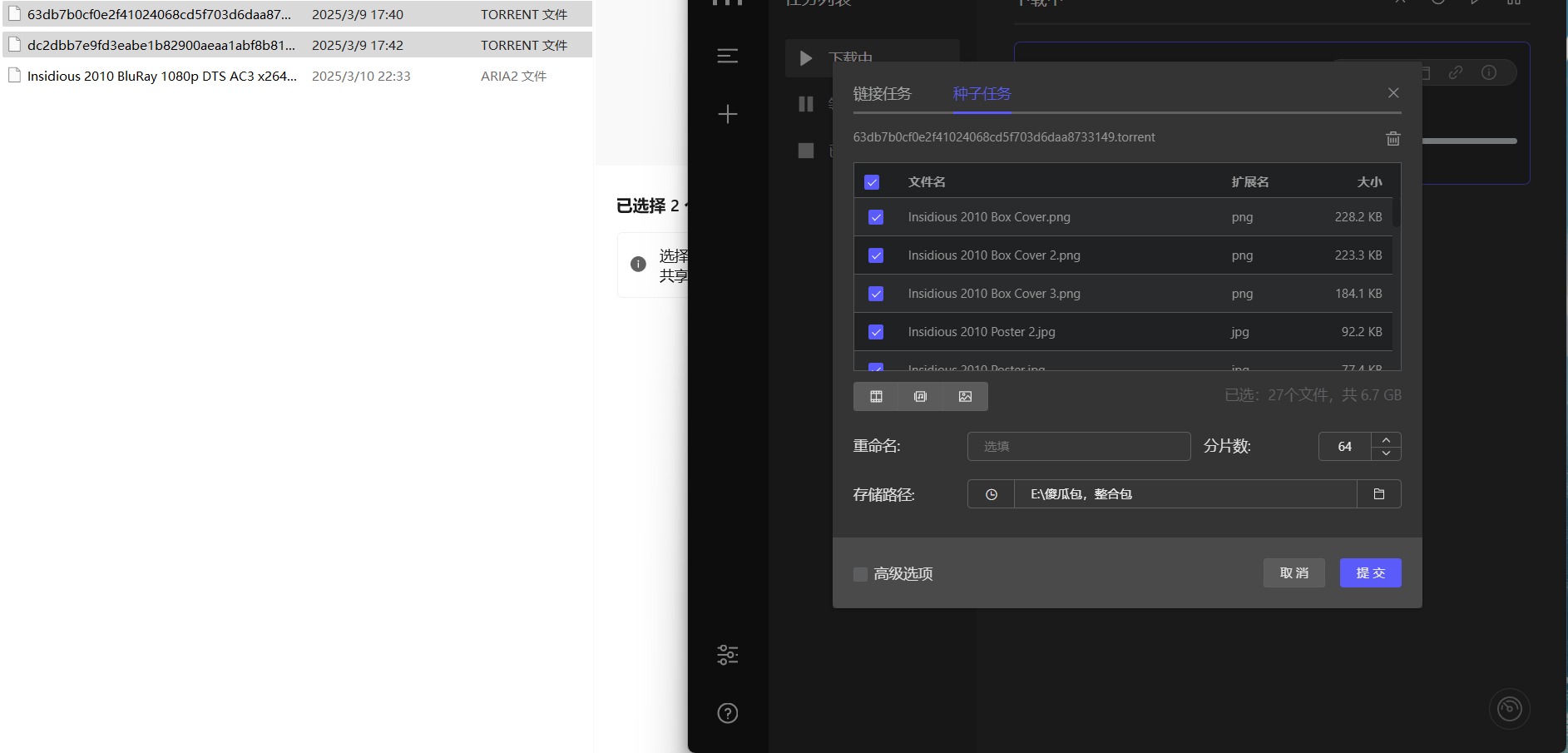The width and height of the screenshot is (1568, 753).
Task: Sort by 扩展名 column header
Action: pos(1250,182)
